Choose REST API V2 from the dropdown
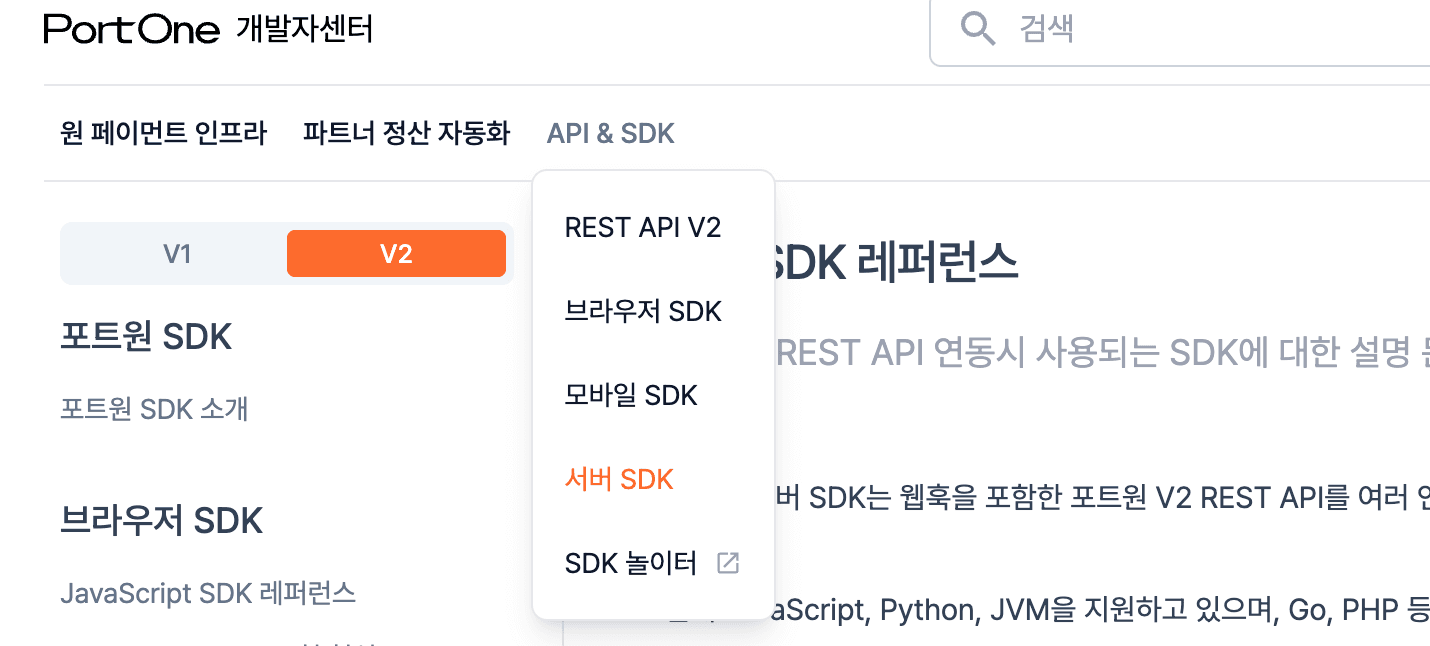 (x=642, y=228)
